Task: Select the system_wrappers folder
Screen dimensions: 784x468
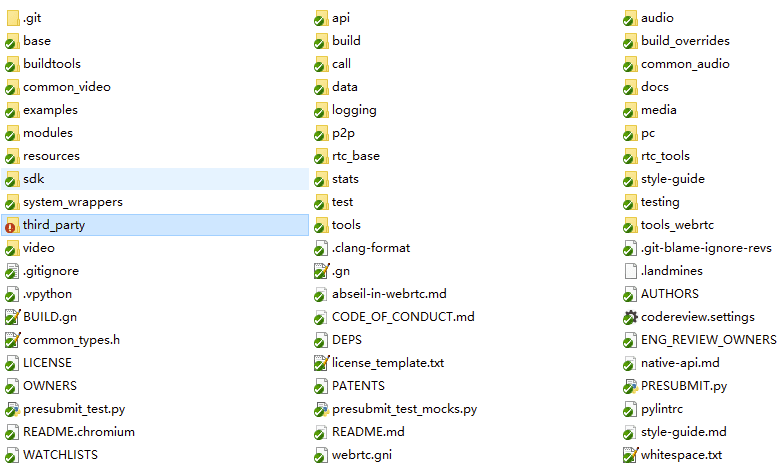Action: click(x=72, y=202)
